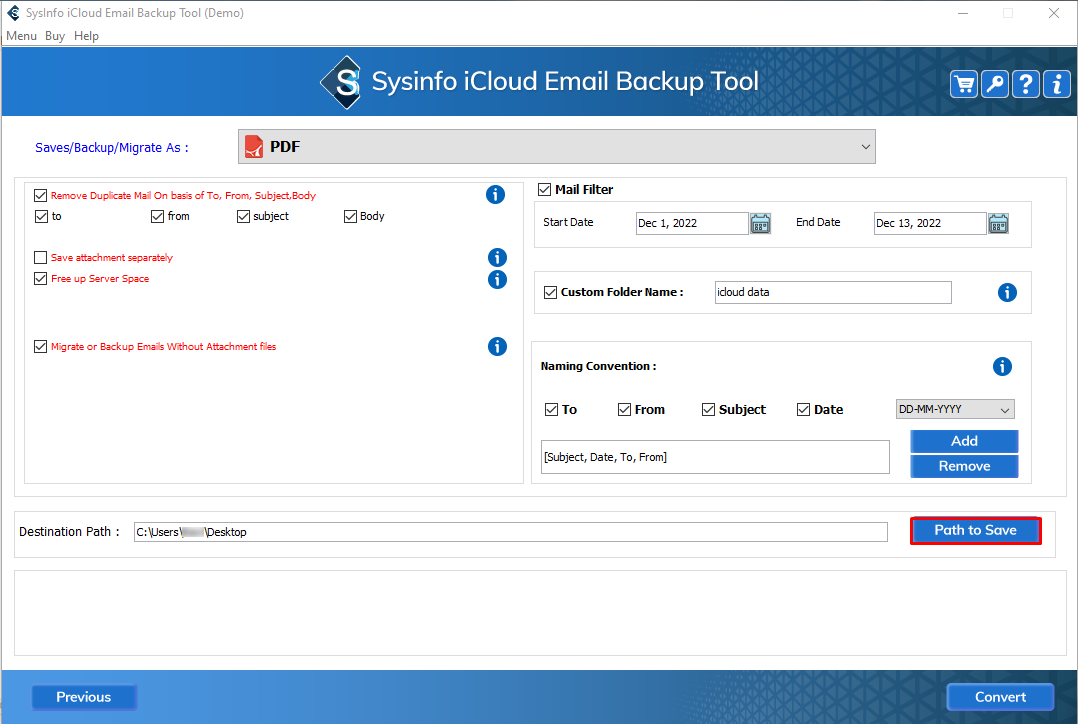Uncheck Free up Server Space
This screenshot has width=1078, height=724.
(41, 279)
